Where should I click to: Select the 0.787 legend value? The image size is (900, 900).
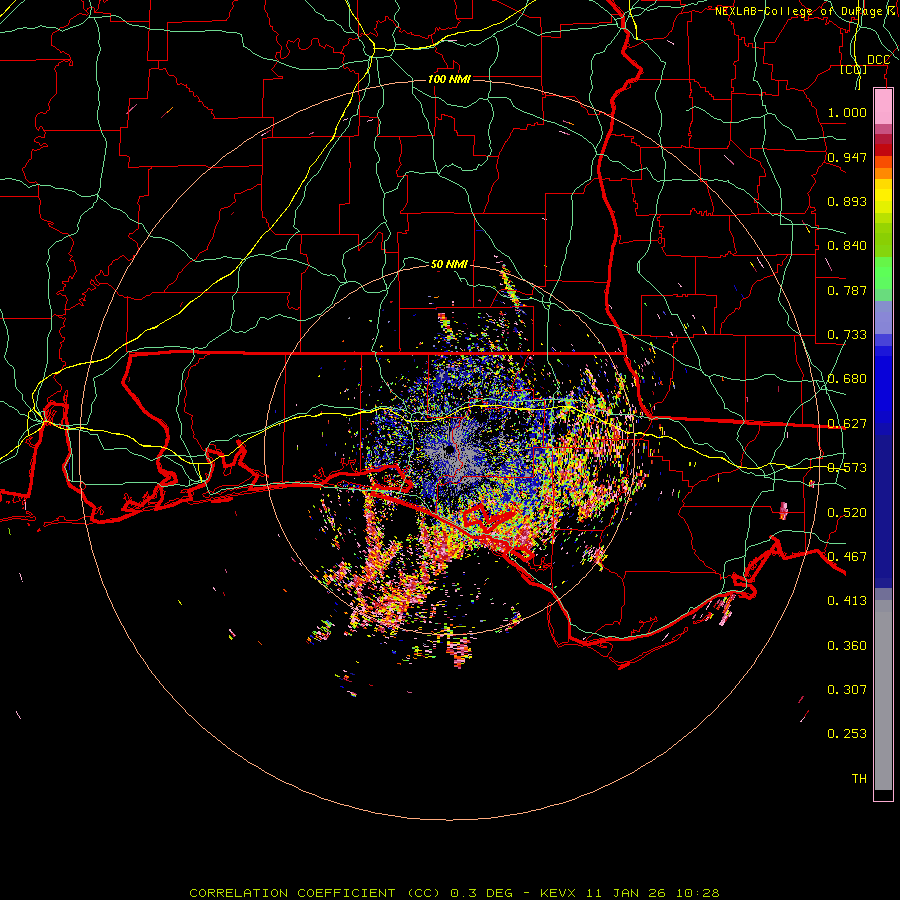847,290
